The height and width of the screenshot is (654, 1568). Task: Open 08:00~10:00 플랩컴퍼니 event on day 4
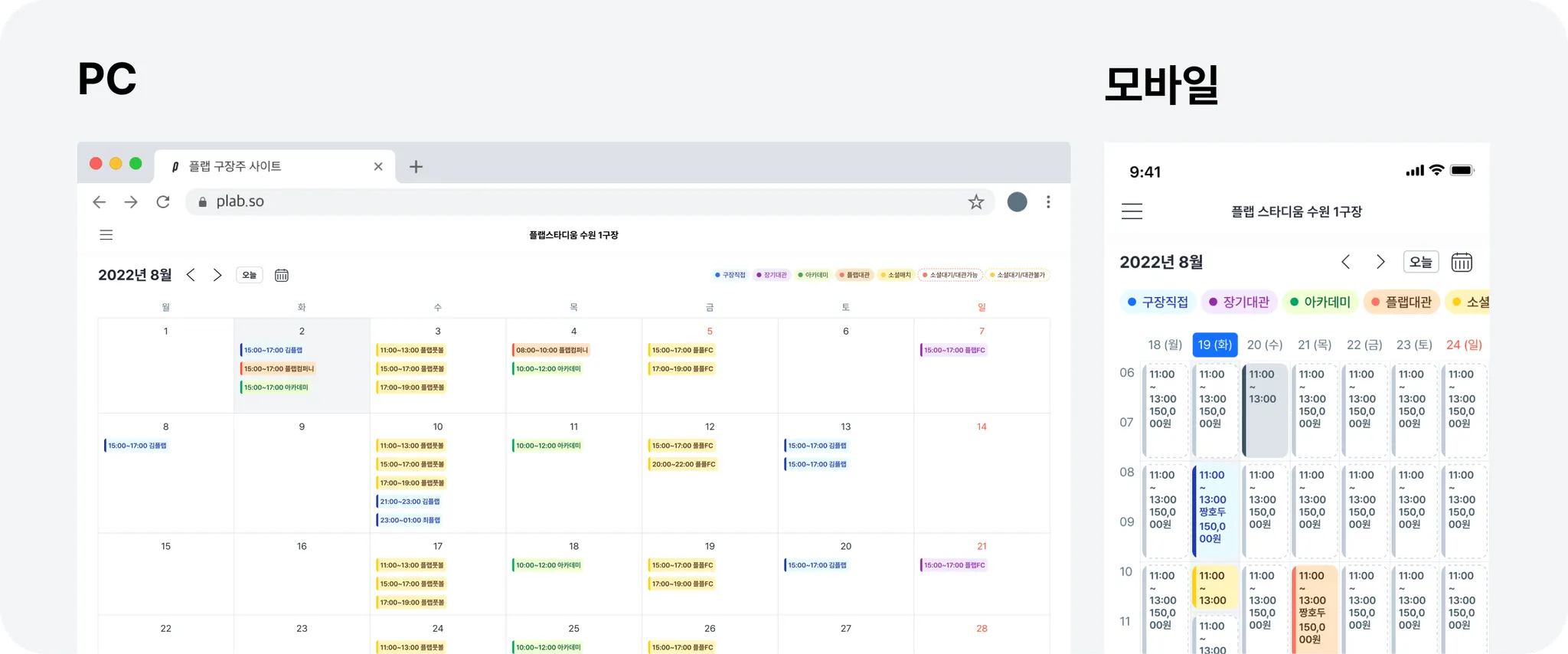[x=550, y=350]
